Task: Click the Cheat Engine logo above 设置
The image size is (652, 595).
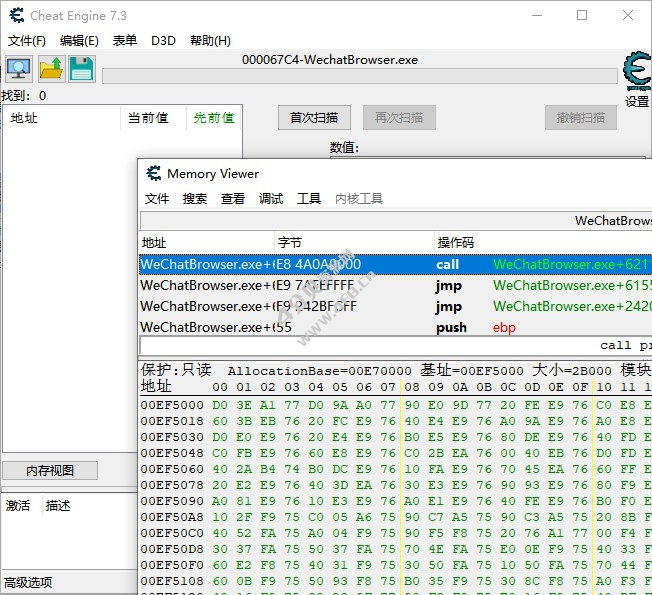Action: click(x=636, y=71)
